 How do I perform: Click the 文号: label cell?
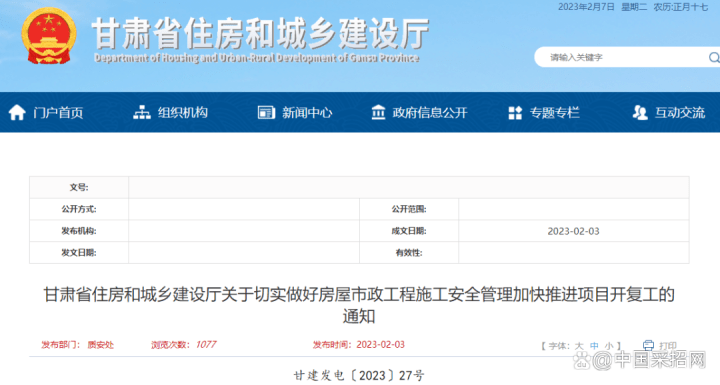tap(79, 187)
